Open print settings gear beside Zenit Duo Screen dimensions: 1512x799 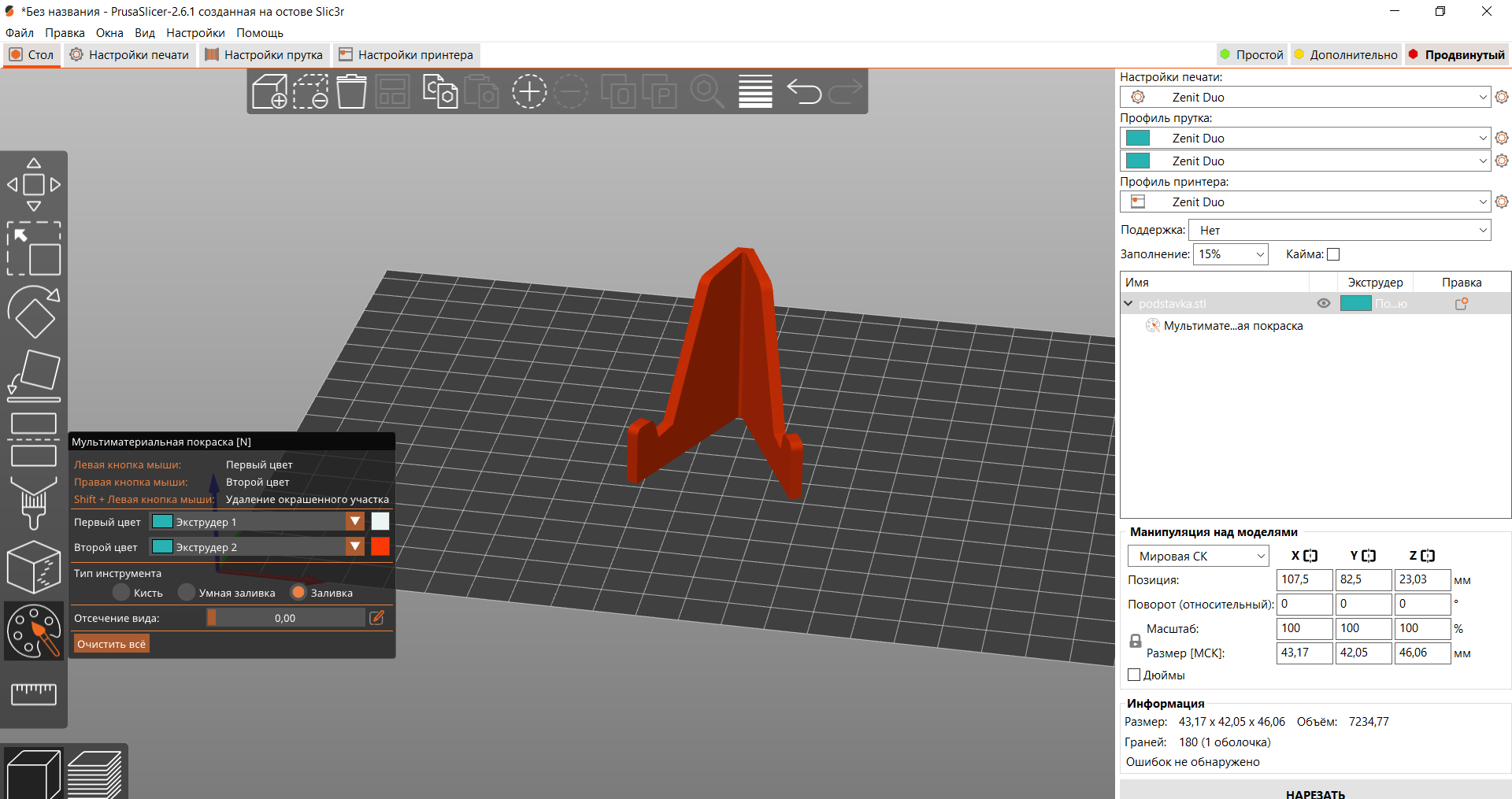pos(1502,97)
